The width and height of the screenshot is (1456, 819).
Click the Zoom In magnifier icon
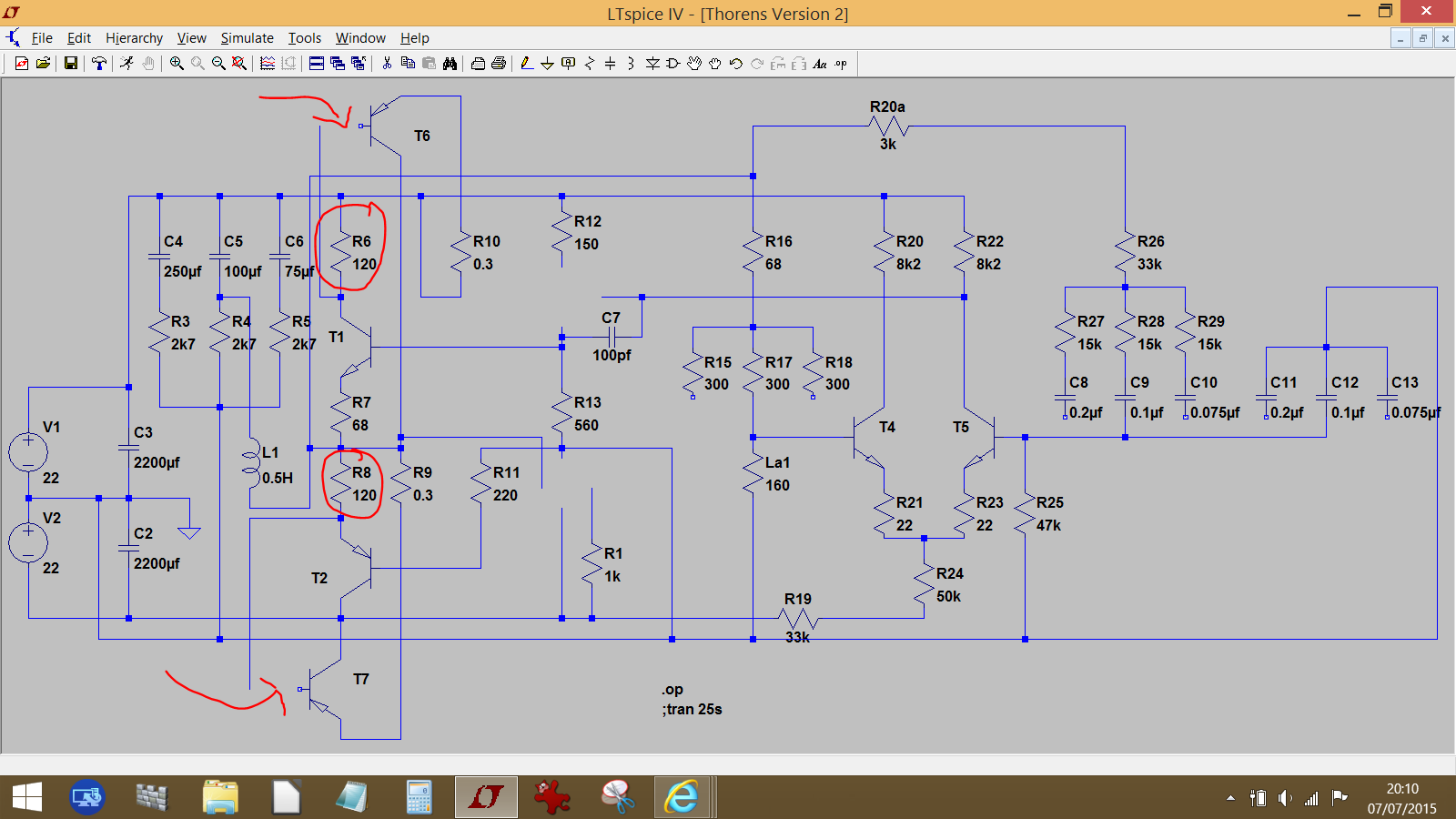pos(177,64)
